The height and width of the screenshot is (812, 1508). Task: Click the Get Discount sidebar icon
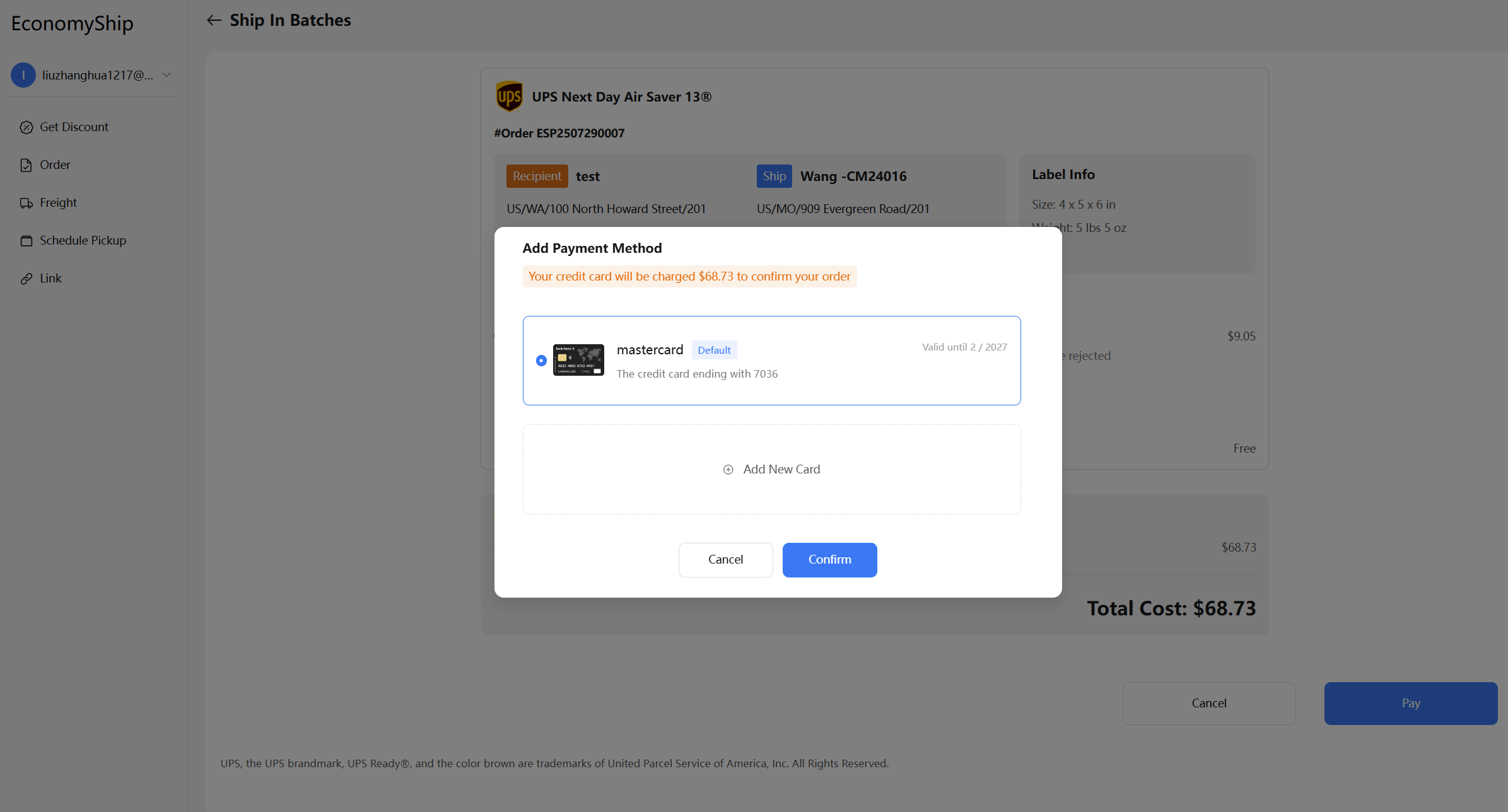click(26, 127)
